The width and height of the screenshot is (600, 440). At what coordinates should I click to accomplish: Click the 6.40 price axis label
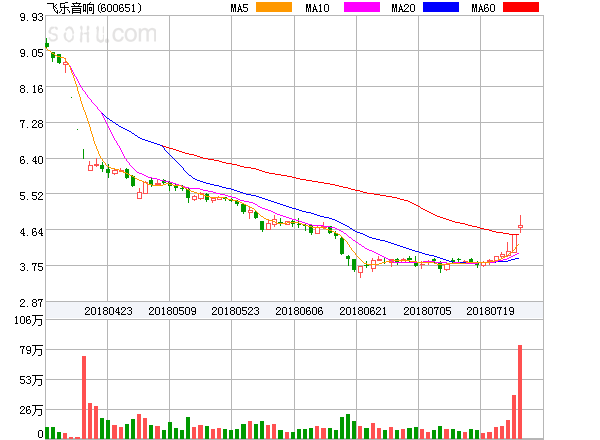tap(32, 160)
